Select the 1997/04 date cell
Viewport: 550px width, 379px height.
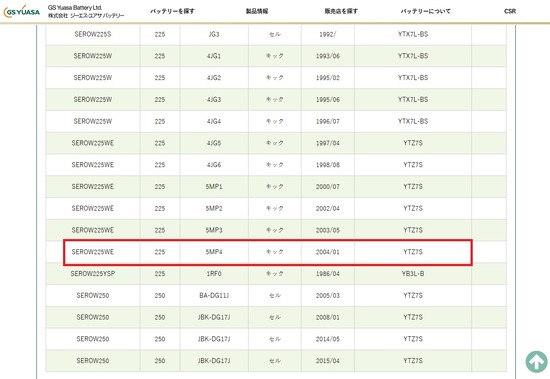(x=328, y=143)
